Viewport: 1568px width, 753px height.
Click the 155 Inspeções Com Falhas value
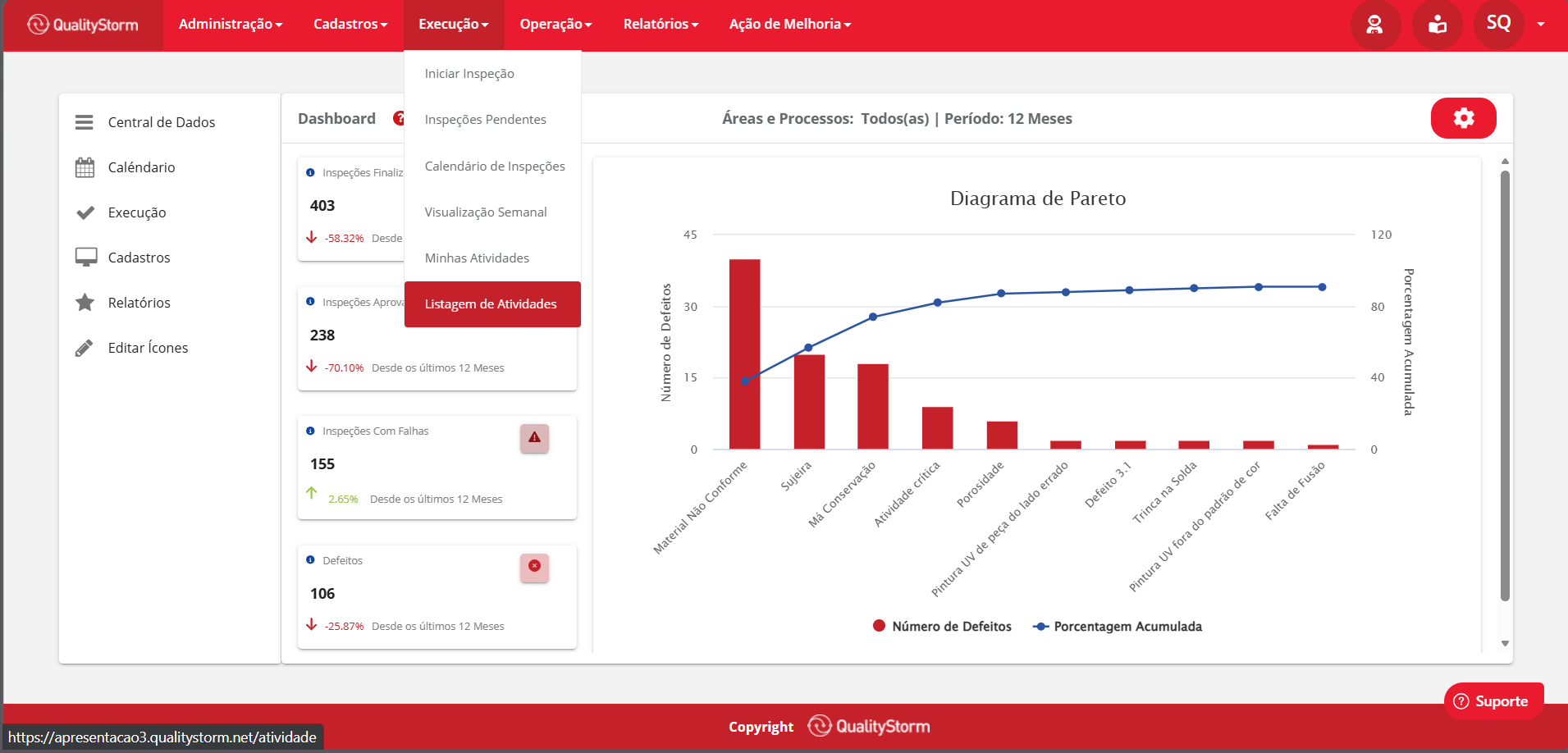pyautogui.click(x=322, y=464)
